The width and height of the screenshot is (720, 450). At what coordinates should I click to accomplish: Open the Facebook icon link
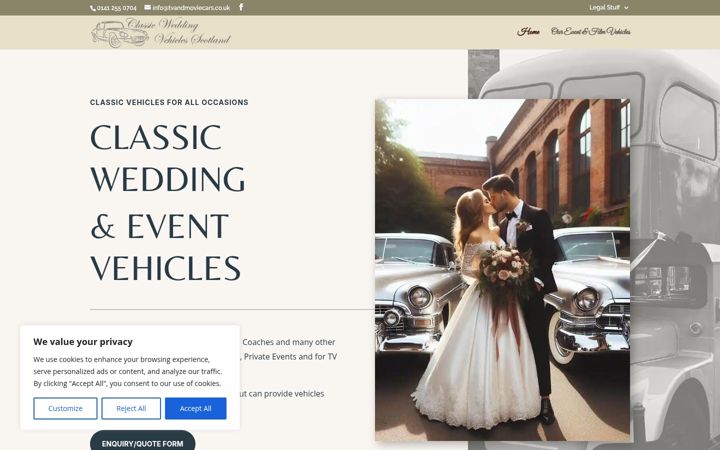click(x=241, y=7)
